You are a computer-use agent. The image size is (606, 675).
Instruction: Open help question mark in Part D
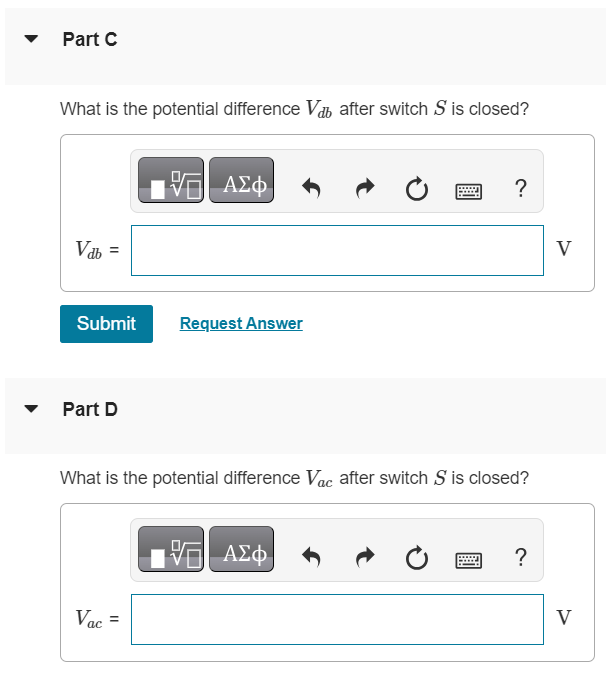click(x=521, y=557)
